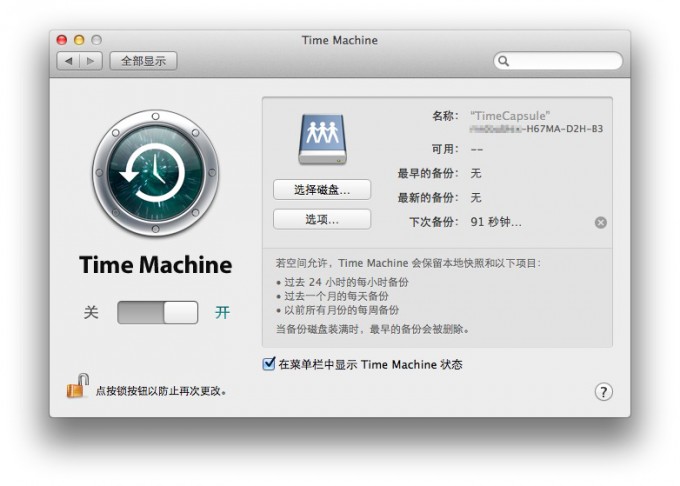Click the magnifying glass search icon
Screen dimensions: 680x486
point(504,61)
